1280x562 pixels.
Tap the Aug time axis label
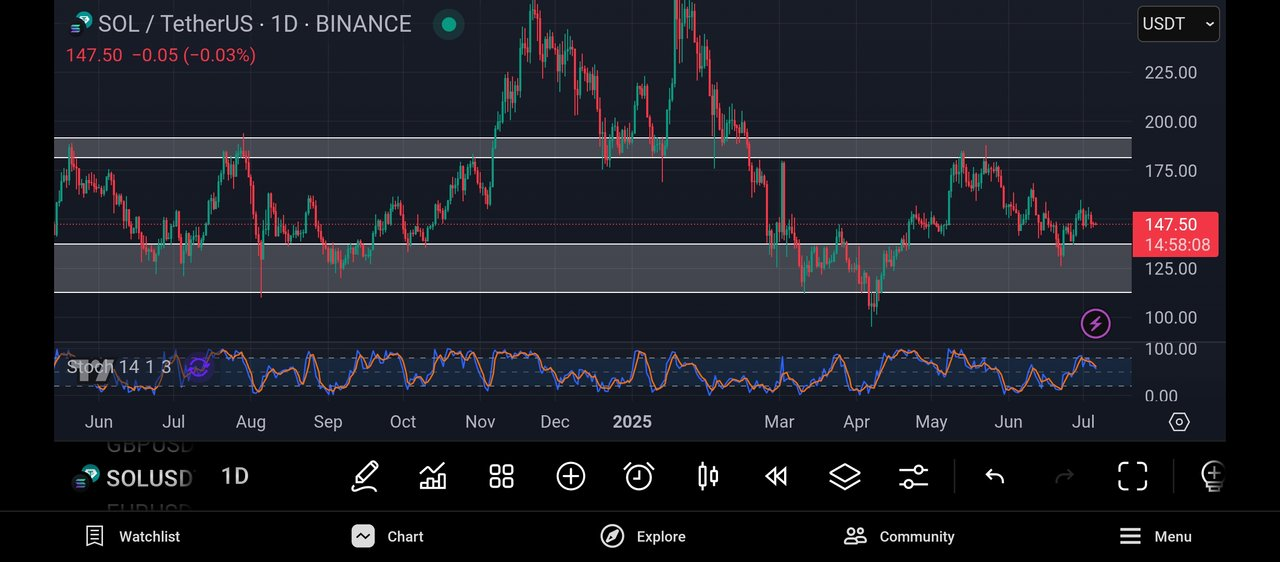point(251,422)
